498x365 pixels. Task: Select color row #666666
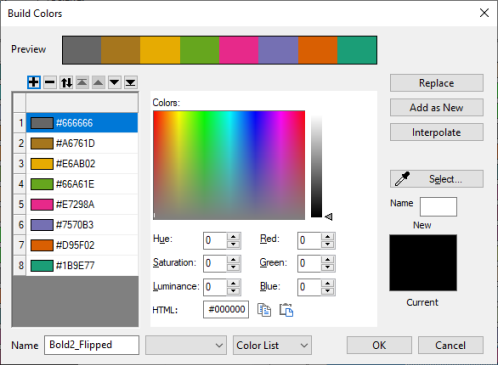[82, 123]
